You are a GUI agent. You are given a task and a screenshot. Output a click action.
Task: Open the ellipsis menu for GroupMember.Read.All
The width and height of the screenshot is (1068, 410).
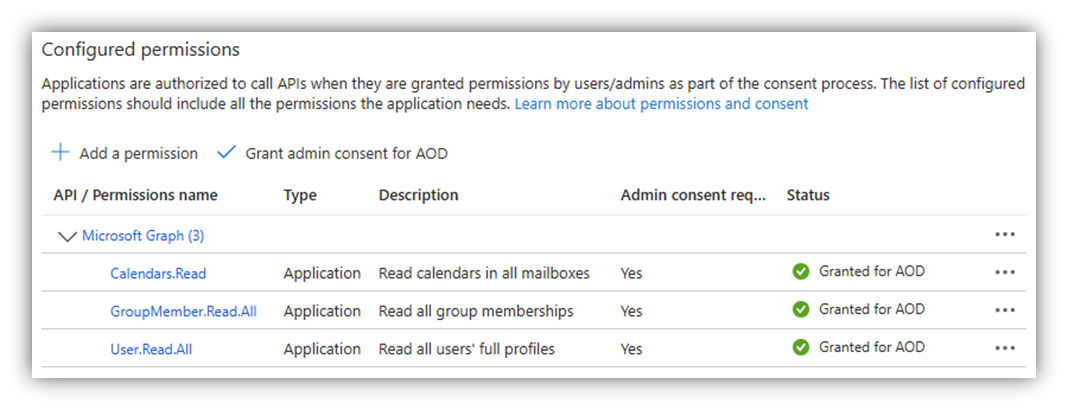1005,310
